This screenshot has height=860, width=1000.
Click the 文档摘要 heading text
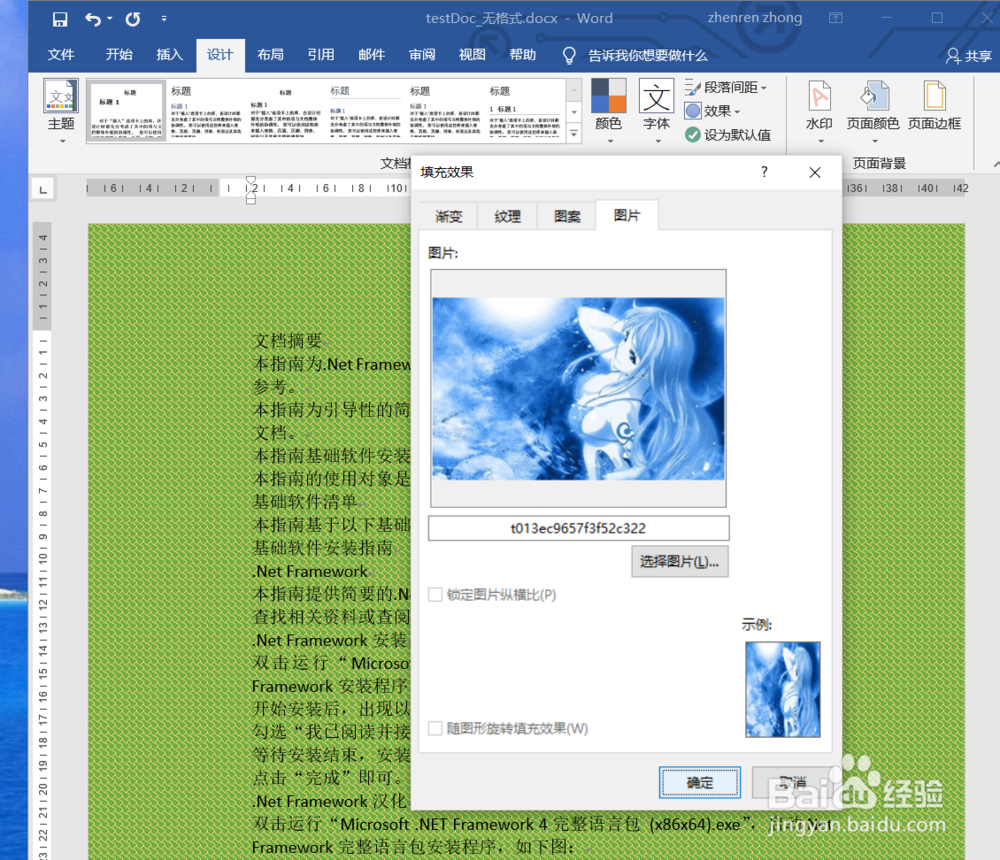tap(288, 341)
